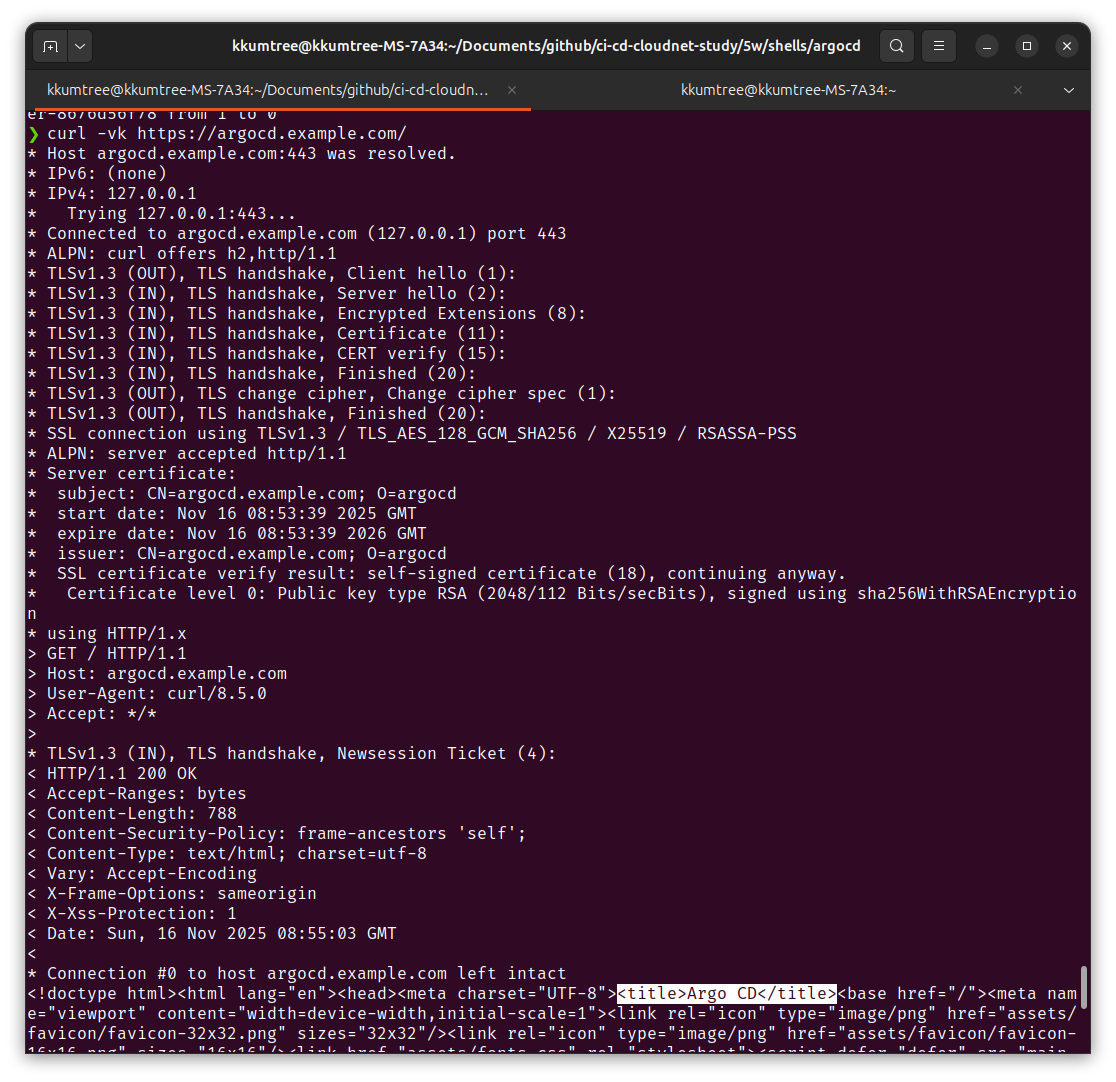Click the 'Server certificate:' line
The width and height of the screenshot is (1116, 1082).
tap(132, 474)
